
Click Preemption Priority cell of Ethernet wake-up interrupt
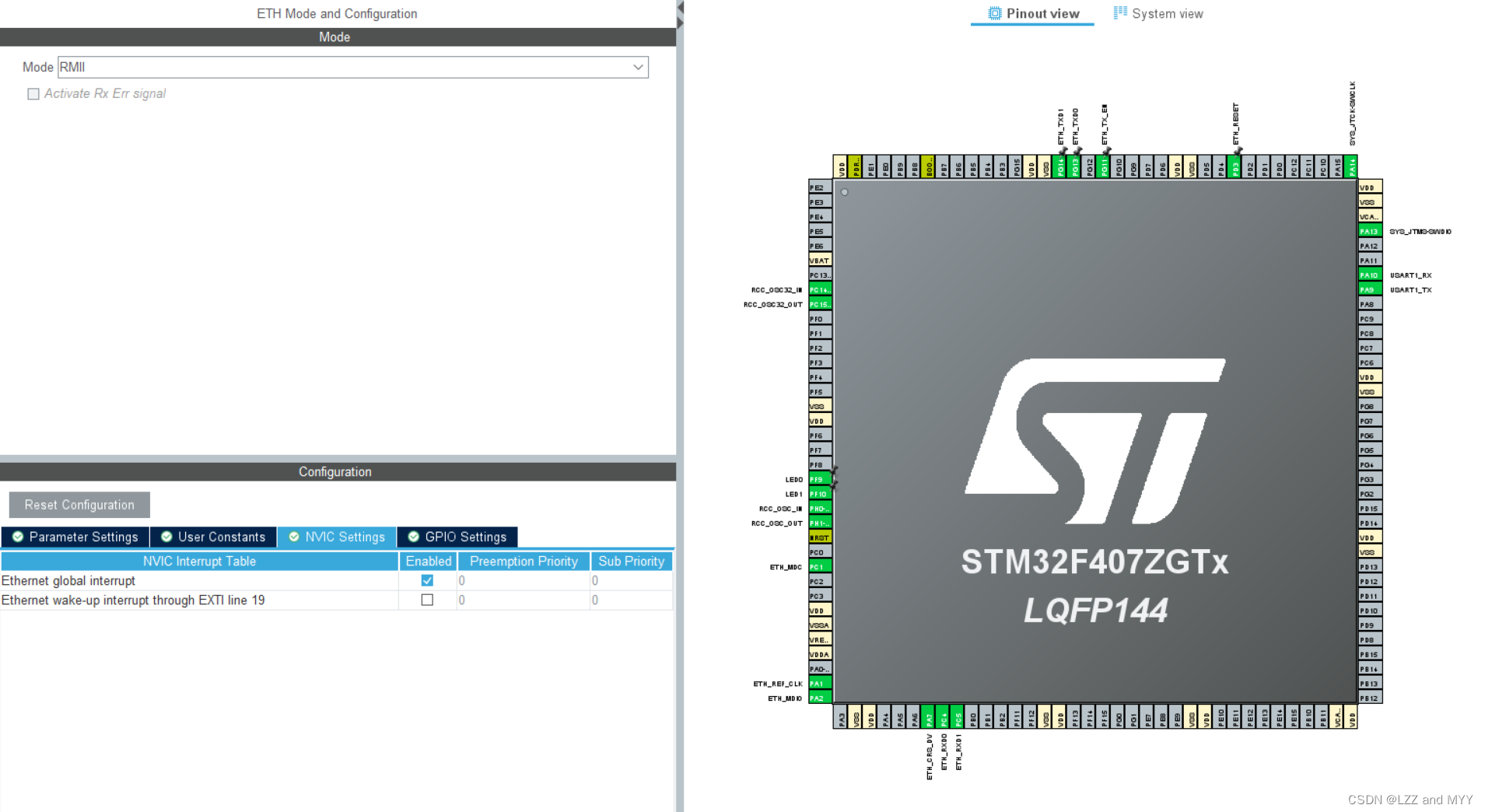pos(523,600)
